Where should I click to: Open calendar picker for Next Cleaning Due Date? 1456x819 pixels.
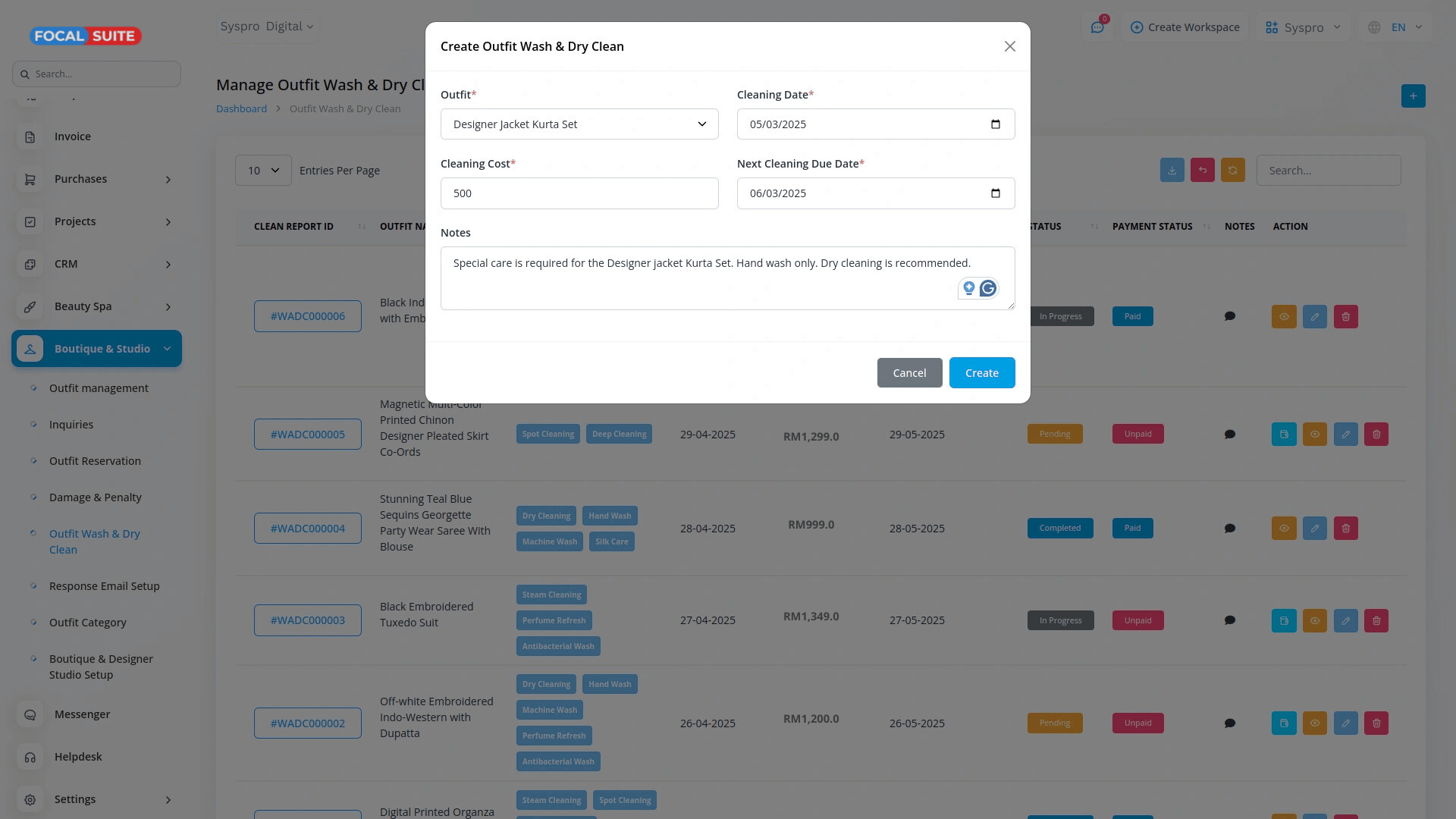tap(996, 193)
